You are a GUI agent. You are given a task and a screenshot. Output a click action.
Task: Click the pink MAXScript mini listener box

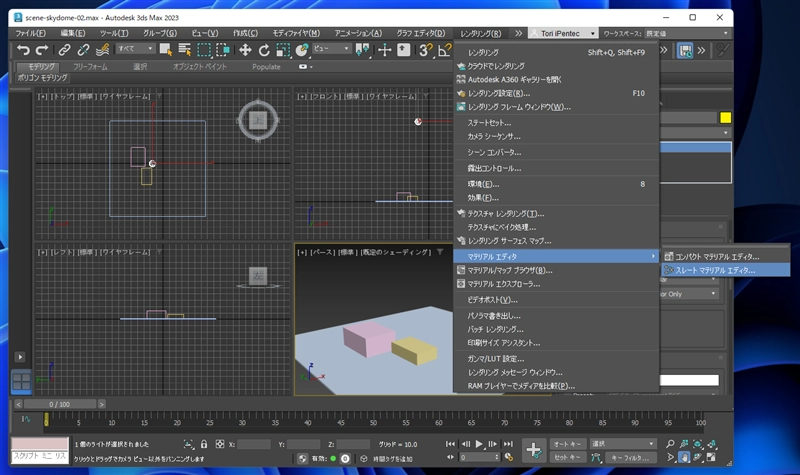pyautogui.click(x=40, y=443)
